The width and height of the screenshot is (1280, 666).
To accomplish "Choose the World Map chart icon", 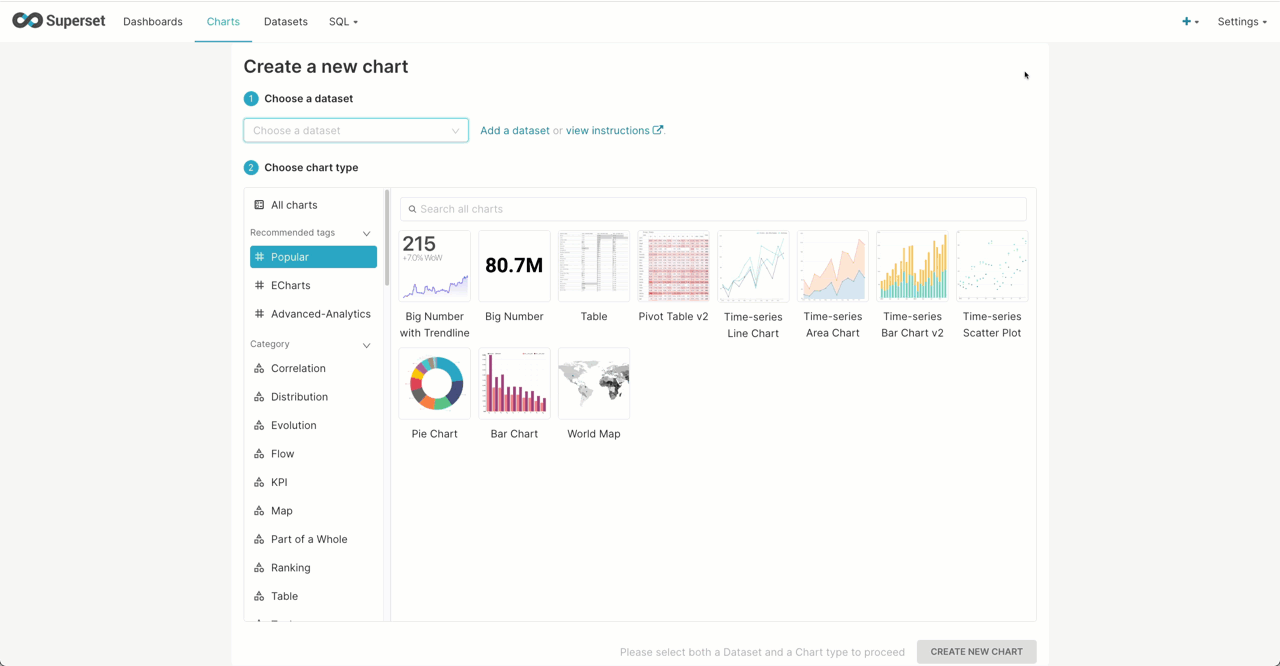I will pyautogui.click(x=594, y=384).
